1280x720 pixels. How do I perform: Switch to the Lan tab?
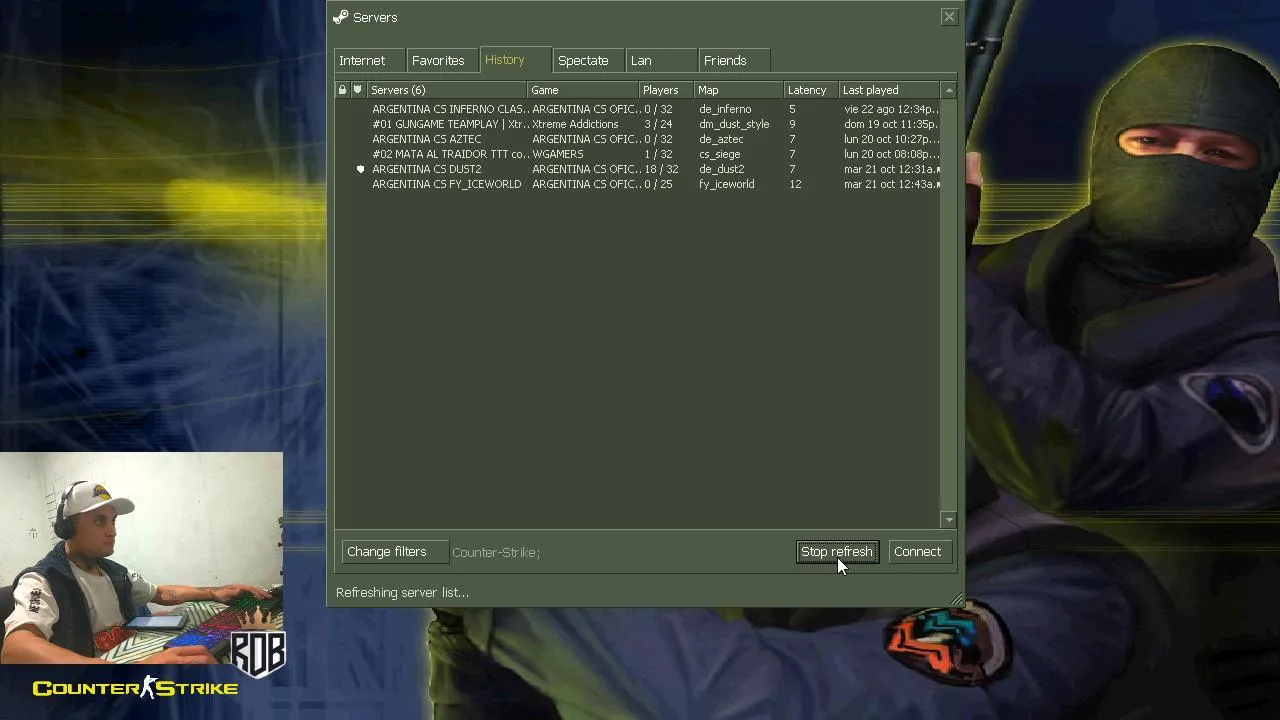pyautogui.click(x=661, y=61)
